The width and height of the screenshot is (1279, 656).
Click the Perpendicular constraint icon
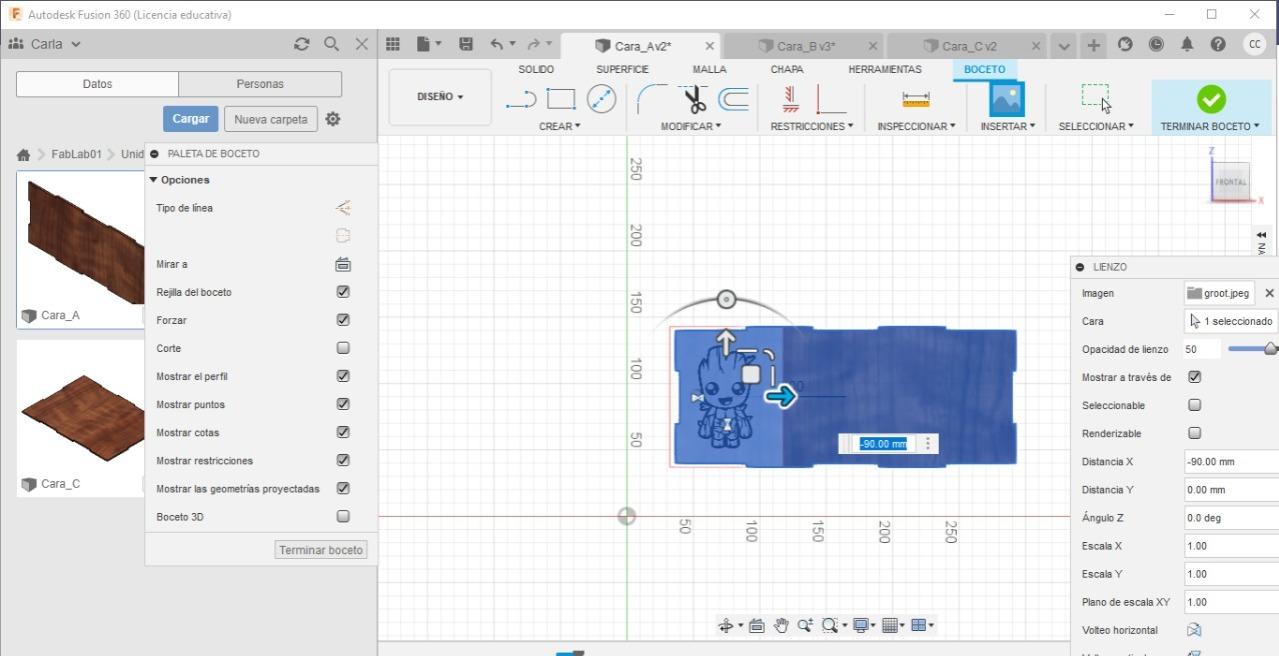831,99
